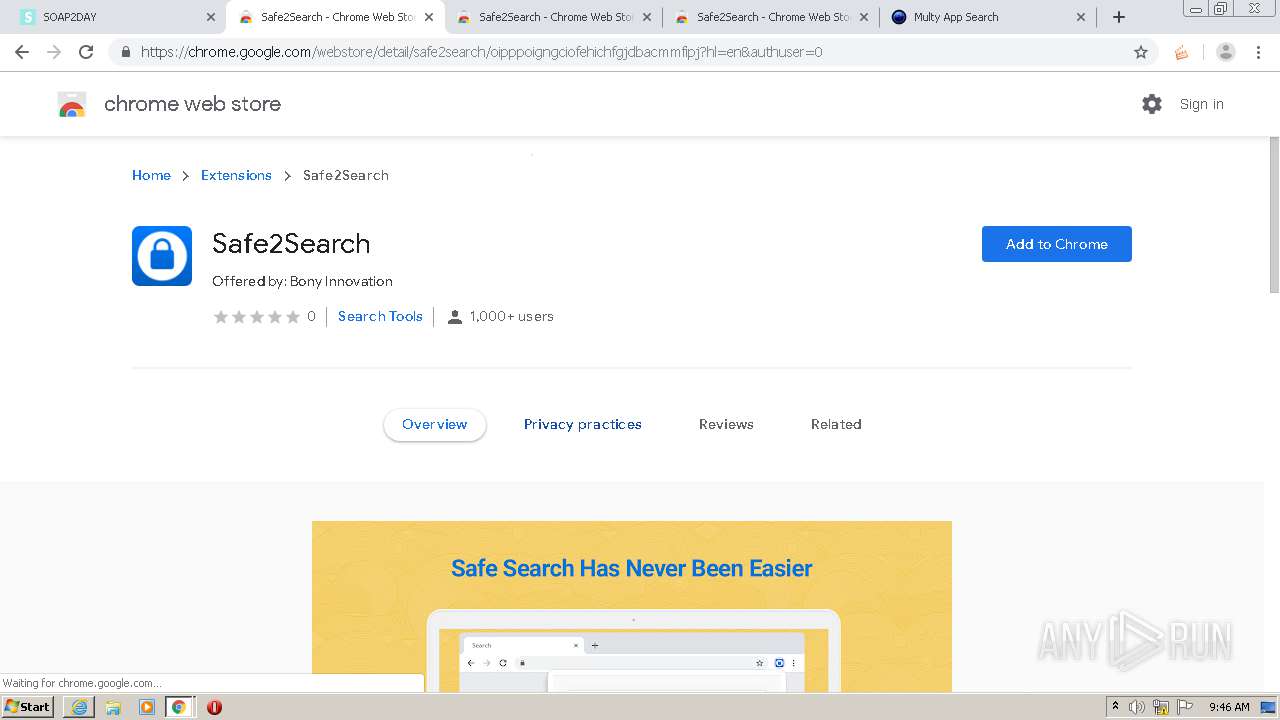Screen dimensions: 1280x720
Task: Launch Internet Explorer from taskbar
Action: pyautogui.click(x=79, y=707)
